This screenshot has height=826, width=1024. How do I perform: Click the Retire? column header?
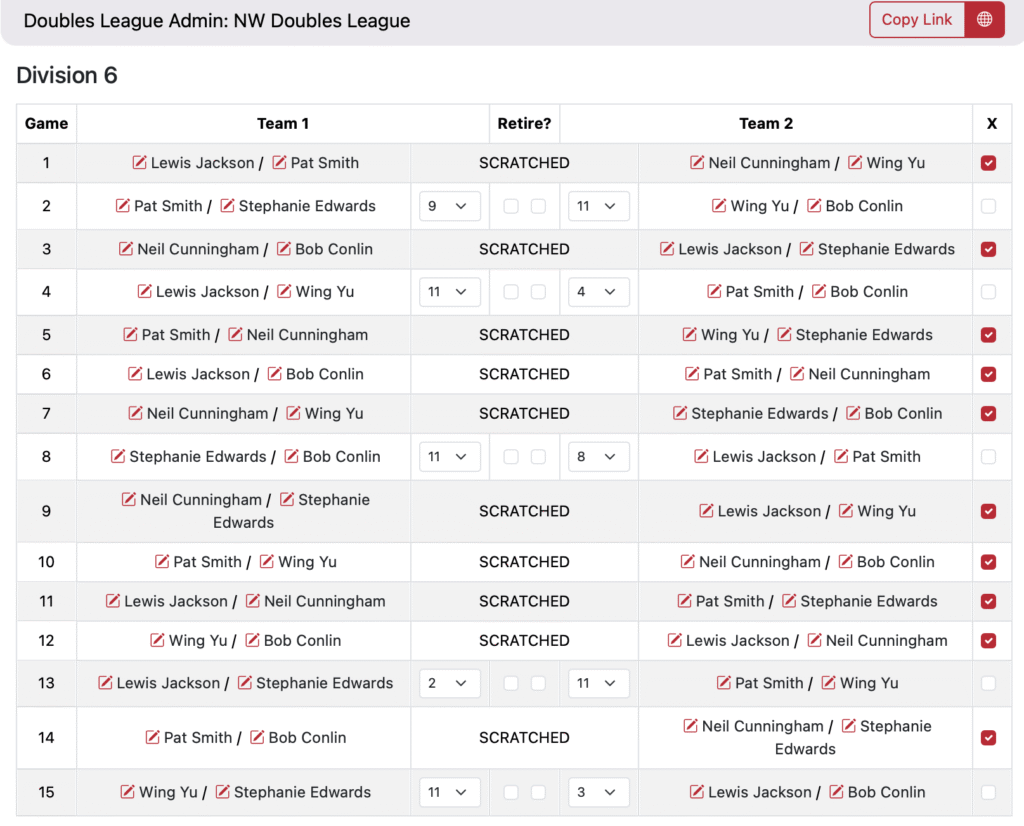tap(524, 123)
